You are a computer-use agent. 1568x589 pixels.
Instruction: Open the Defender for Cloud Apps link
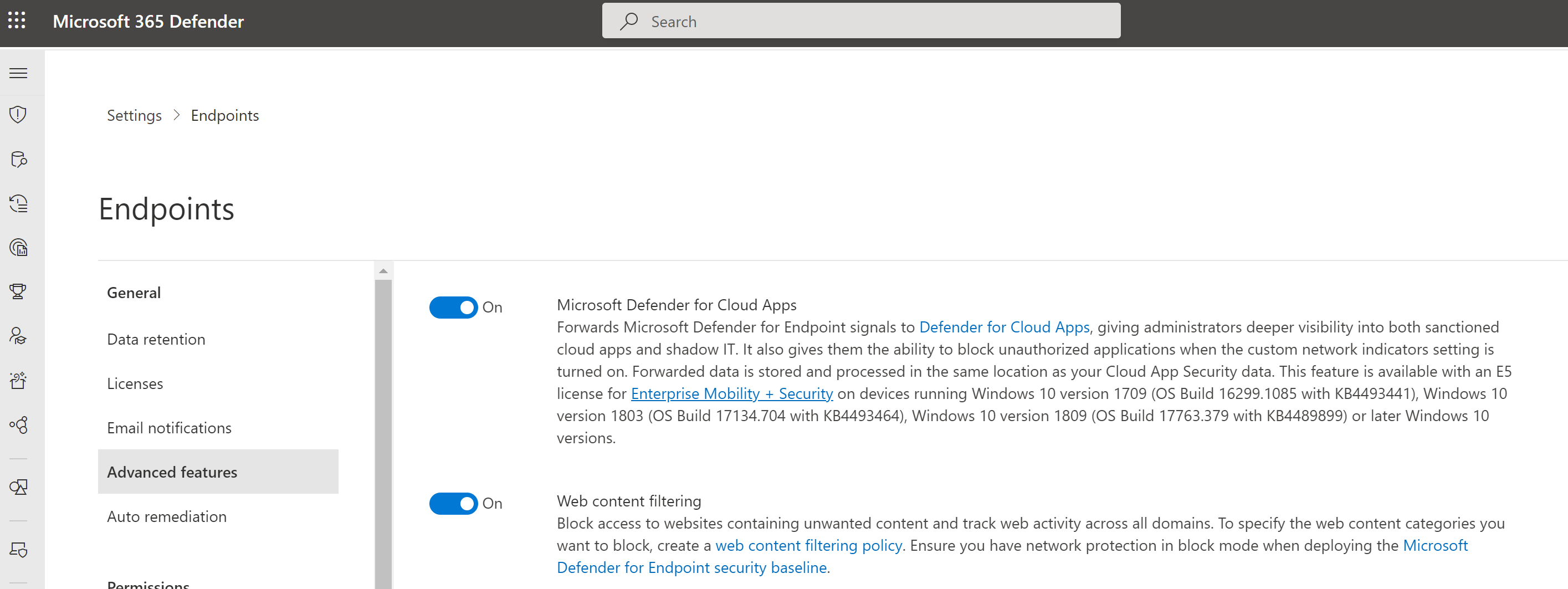1005,327
